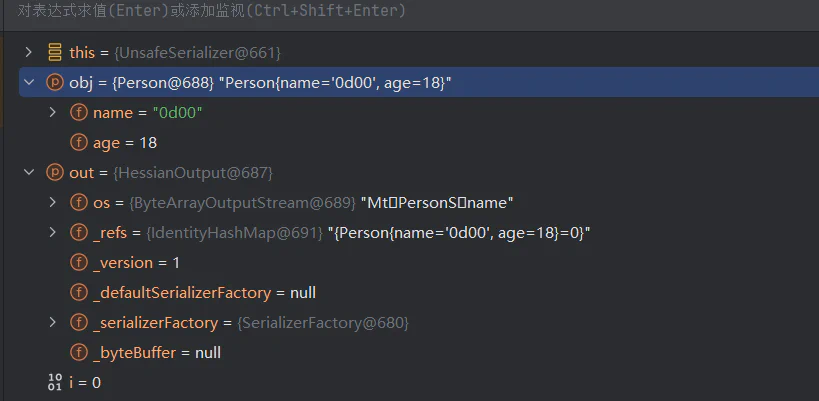The image size is (819, 401).
Task: Select the _defaultSerializerFactory = null row
Action: (419, 292)
